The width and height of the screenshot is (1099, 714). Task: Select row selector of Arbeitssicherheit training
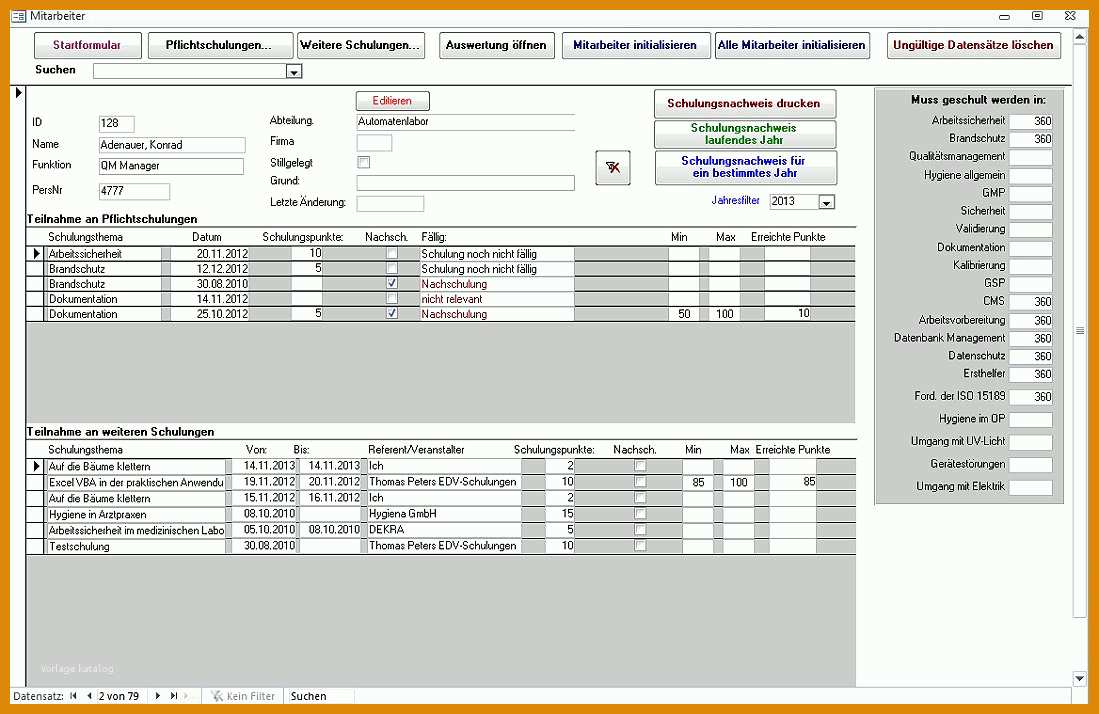click(x=36, y=254)
